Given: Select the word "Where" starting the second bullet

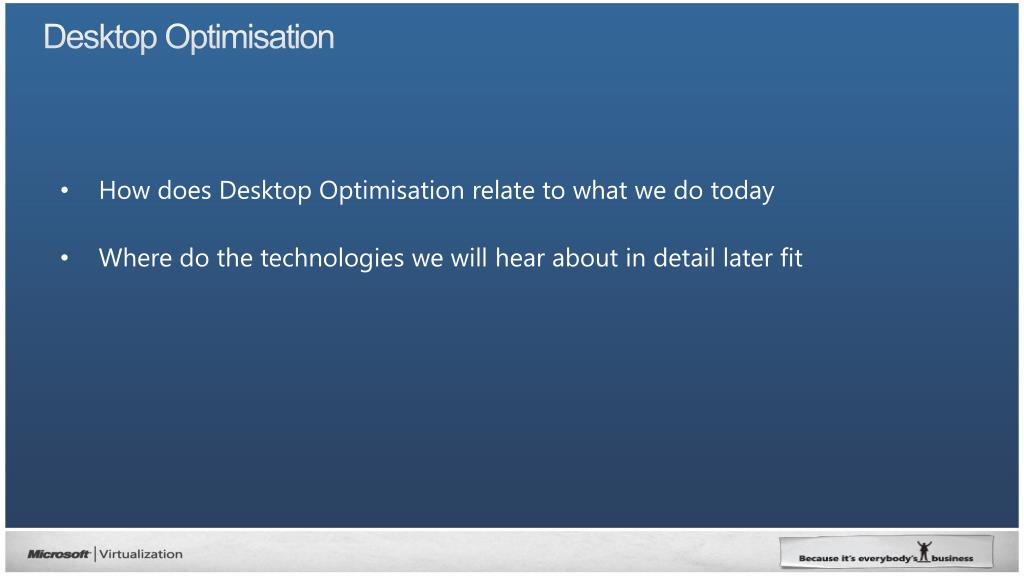Looking at the screenshot, I should (x=135, y=258).
